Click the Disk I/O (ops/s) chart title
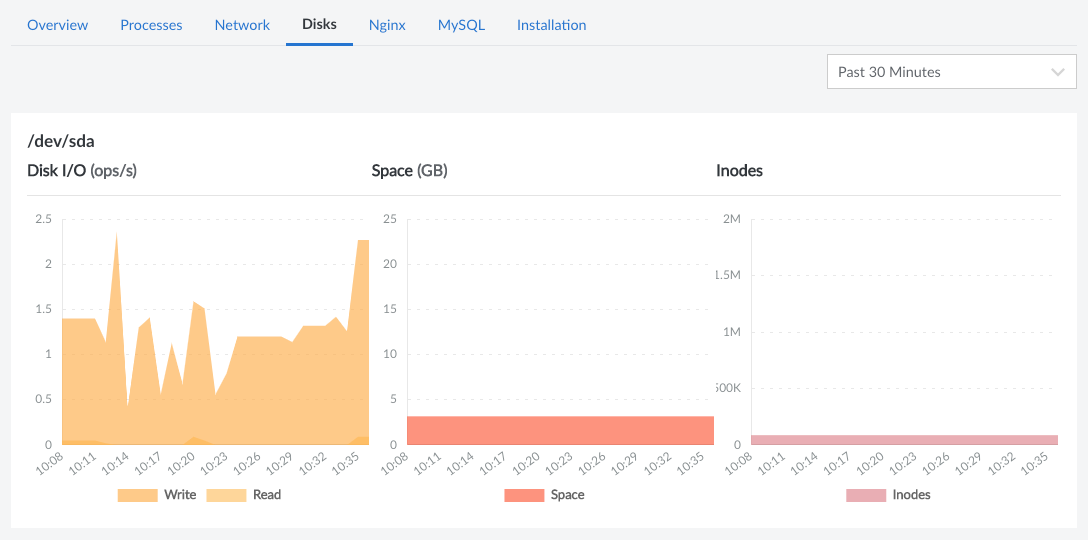This screenshot has width=1088, height=540. 82,171
